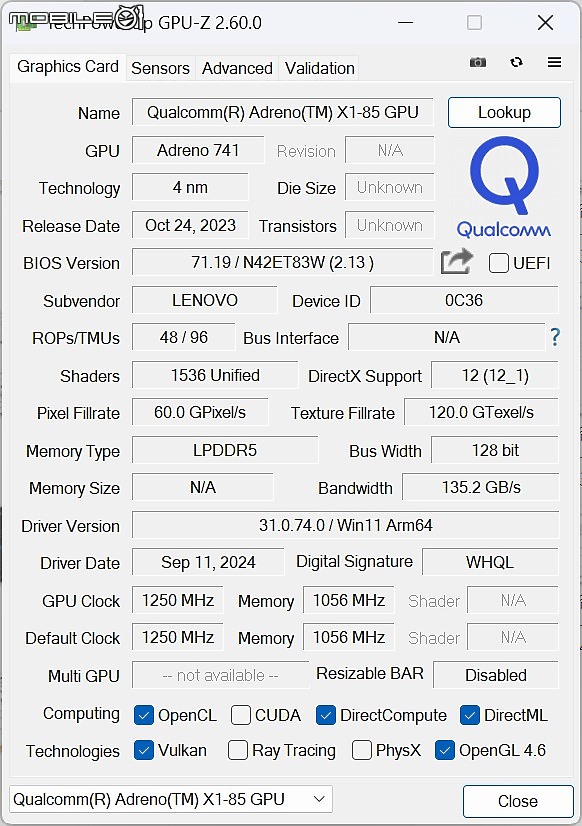Click the Driver Date field Sep 11, 2024
Viewport: 582px width, 826px height.
pyautogui.click(x=208, y=562)
